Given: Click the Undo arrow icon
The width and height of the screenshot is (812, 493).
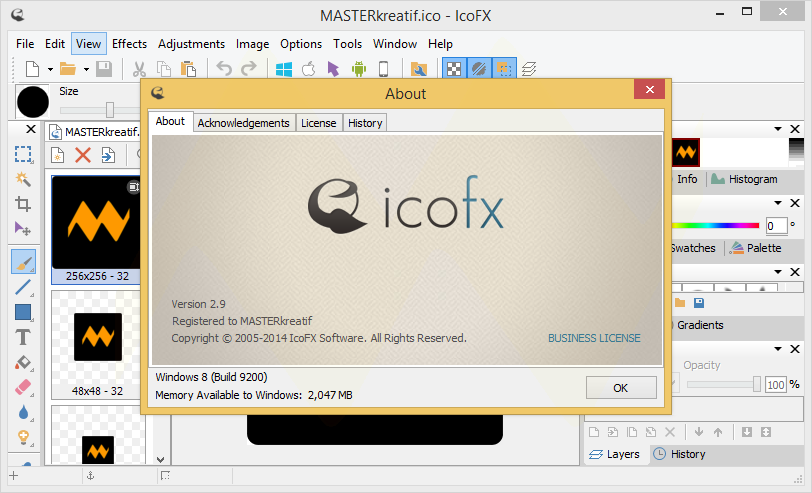Looking at the screenshot, I should pyautogui.click(x=224, y=68).
